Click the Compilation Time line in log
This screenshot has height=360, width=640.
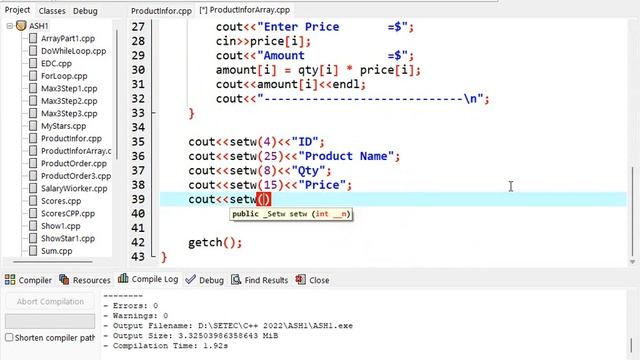[x=166, y=346]
